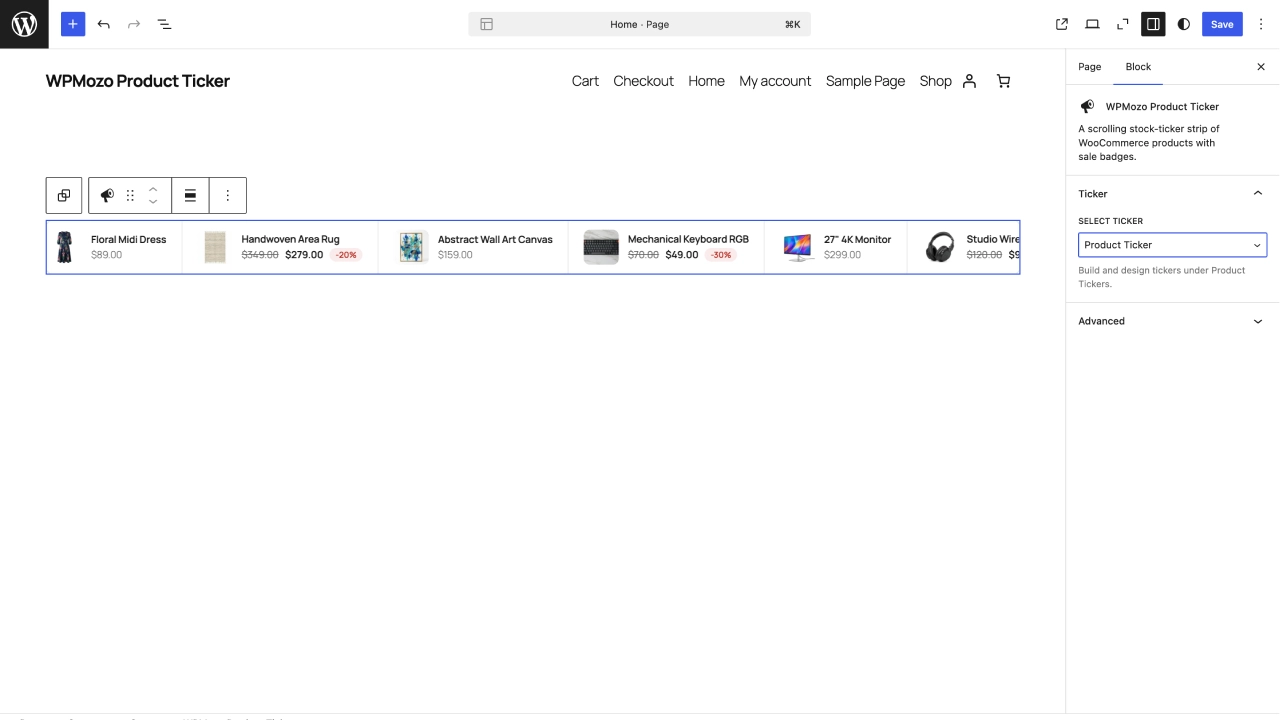Open the block options three-dot menu
This screenshot has height=720, width=1280.
pos(228,195)
